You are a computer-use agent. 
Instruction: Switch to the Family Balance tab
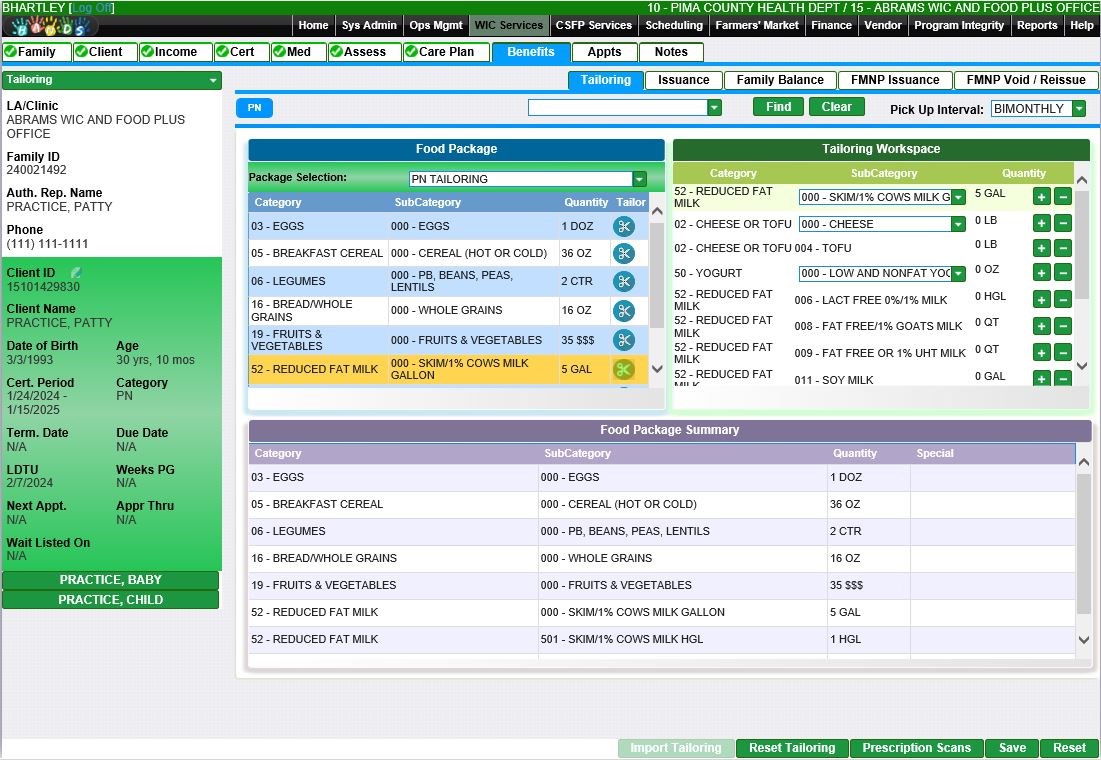point(780,80)
